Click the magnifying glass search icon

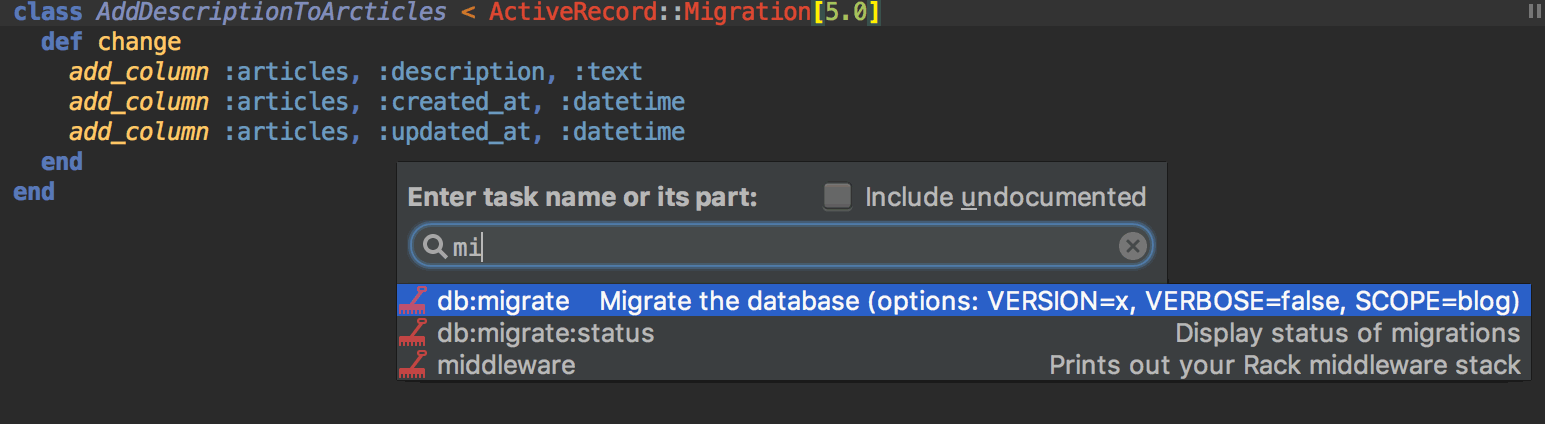pos(435,246)
